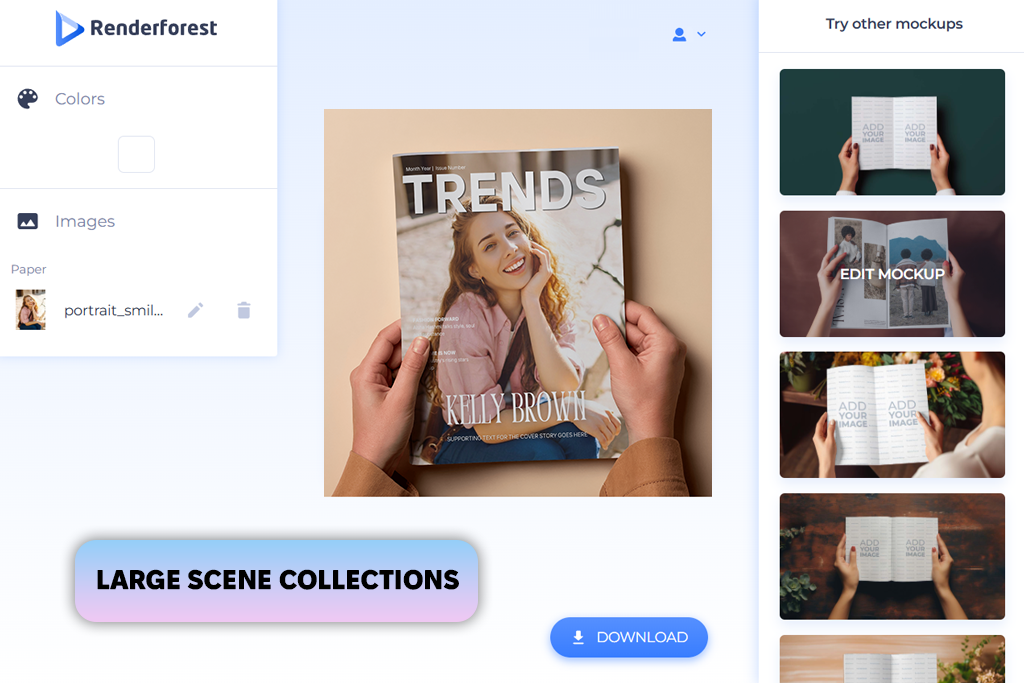Click the Paper label
Image resolution: width=1024 pixels, height=683 pixels.
point(29,269)
